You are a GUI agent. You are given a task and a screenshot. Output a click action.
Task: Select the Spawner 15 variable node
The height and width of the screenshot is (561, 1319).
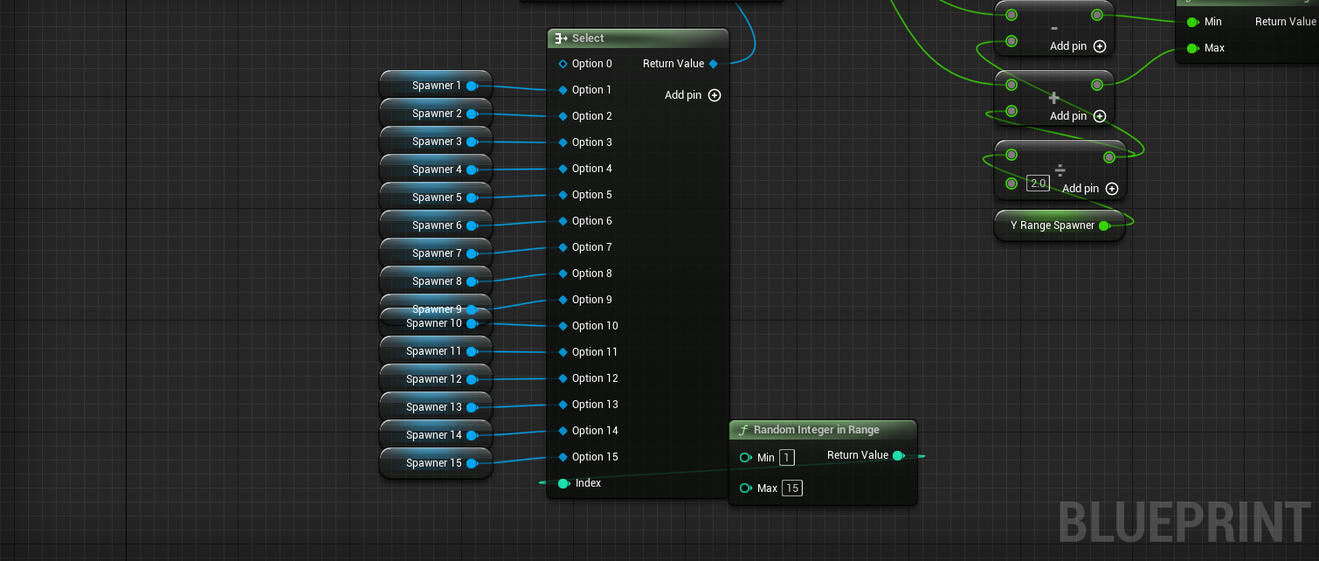tap(430, 463)
